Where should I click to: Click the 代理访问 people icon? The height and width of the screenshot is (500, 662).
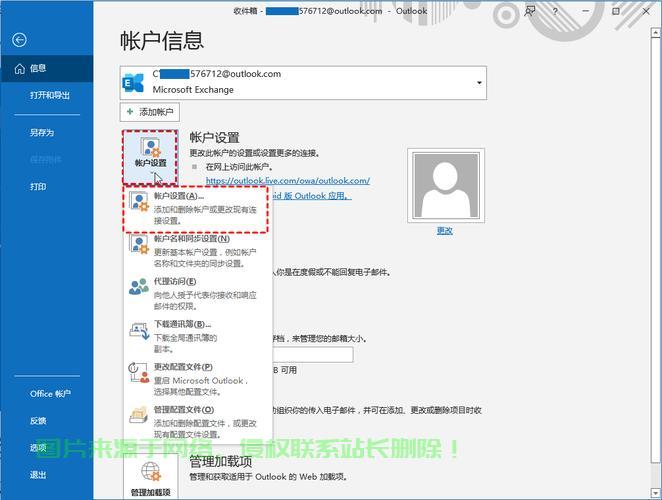[x=139, y=286]
